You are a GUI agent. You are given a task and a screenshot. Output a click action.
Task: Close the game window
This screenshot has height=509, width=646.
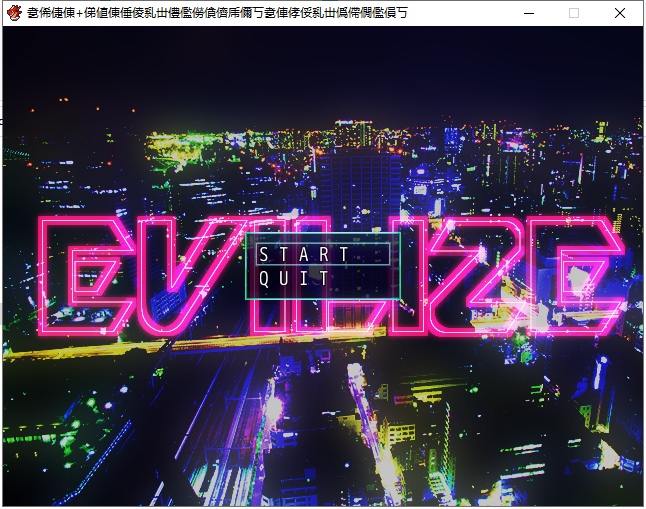point(620,13)
